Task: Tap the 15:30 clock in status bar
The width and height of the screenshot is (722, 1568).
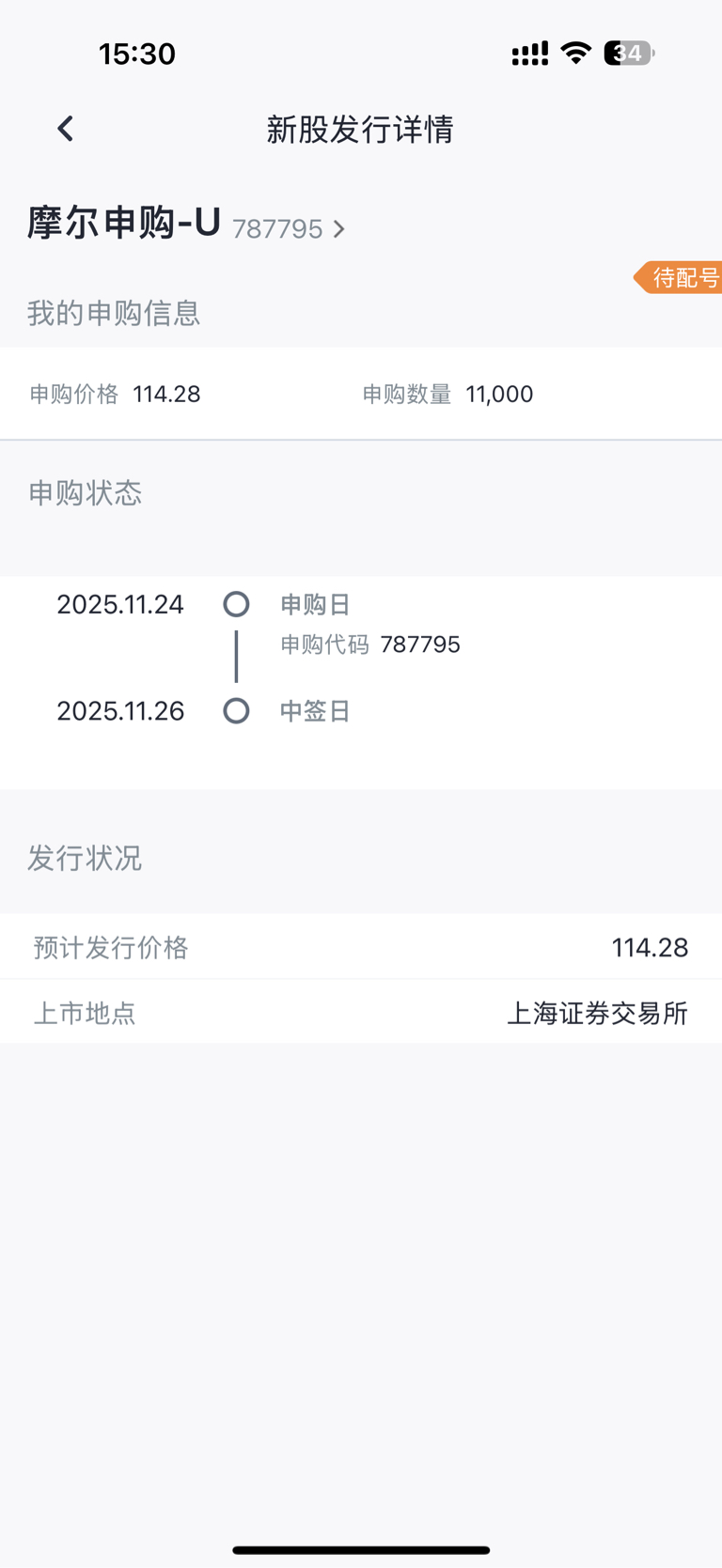Action: pyautogui.click(x=137, y=54)
